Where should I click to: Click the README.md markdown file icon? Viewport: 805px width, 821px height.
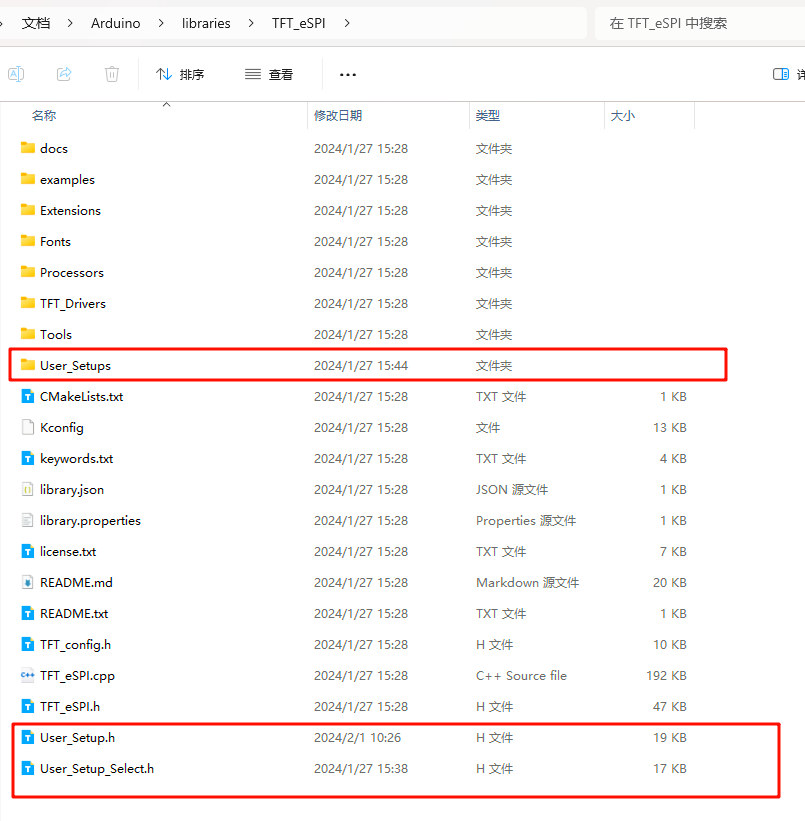click(x=28, y=582)
